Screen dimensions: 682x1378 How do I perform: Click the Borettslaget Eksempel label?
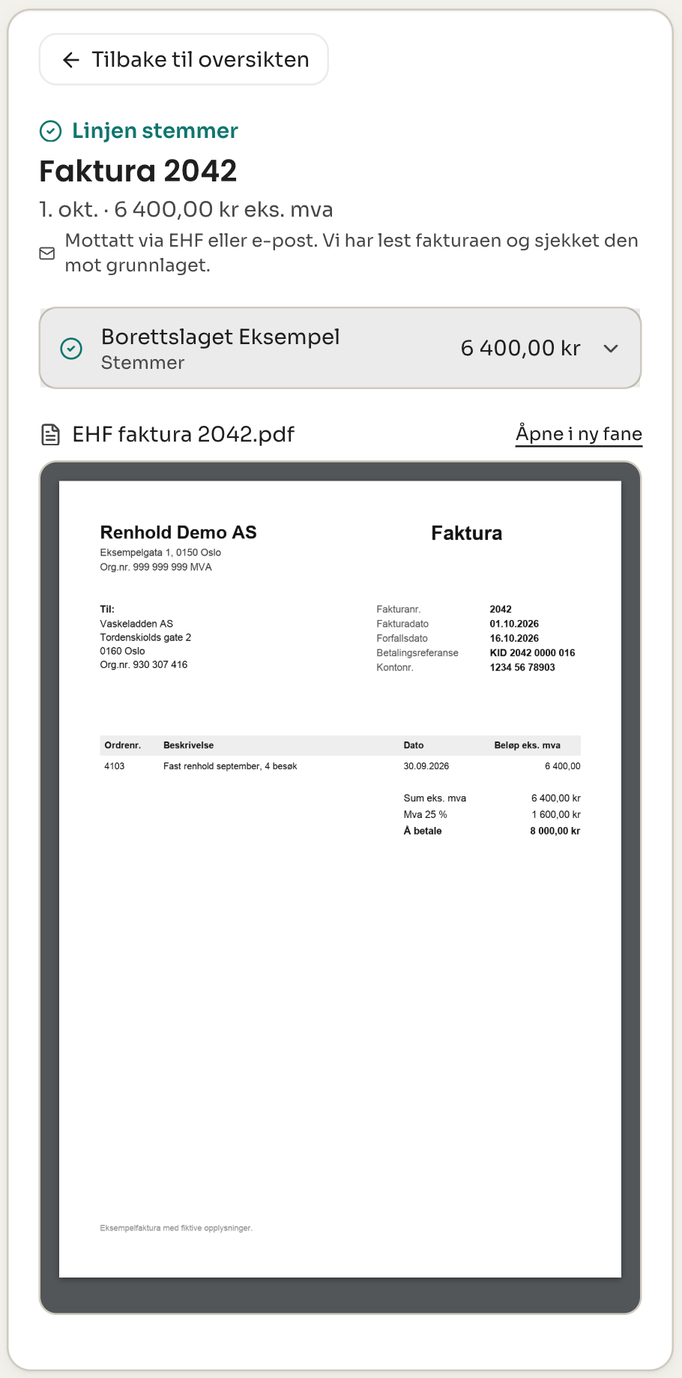[x=220, y=337]
